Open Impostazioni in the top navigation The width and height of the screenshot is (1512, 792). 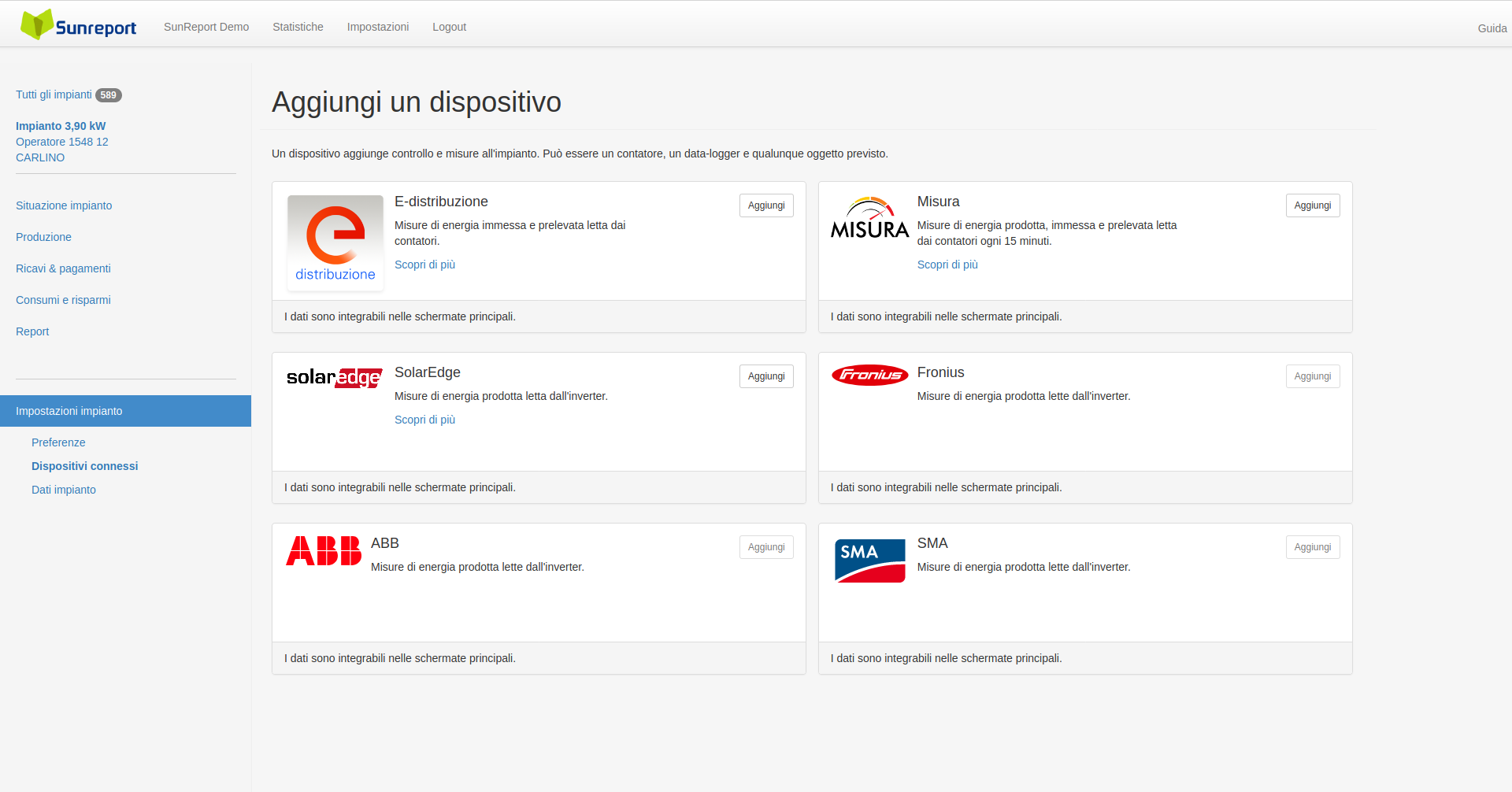tap(378, 27)
